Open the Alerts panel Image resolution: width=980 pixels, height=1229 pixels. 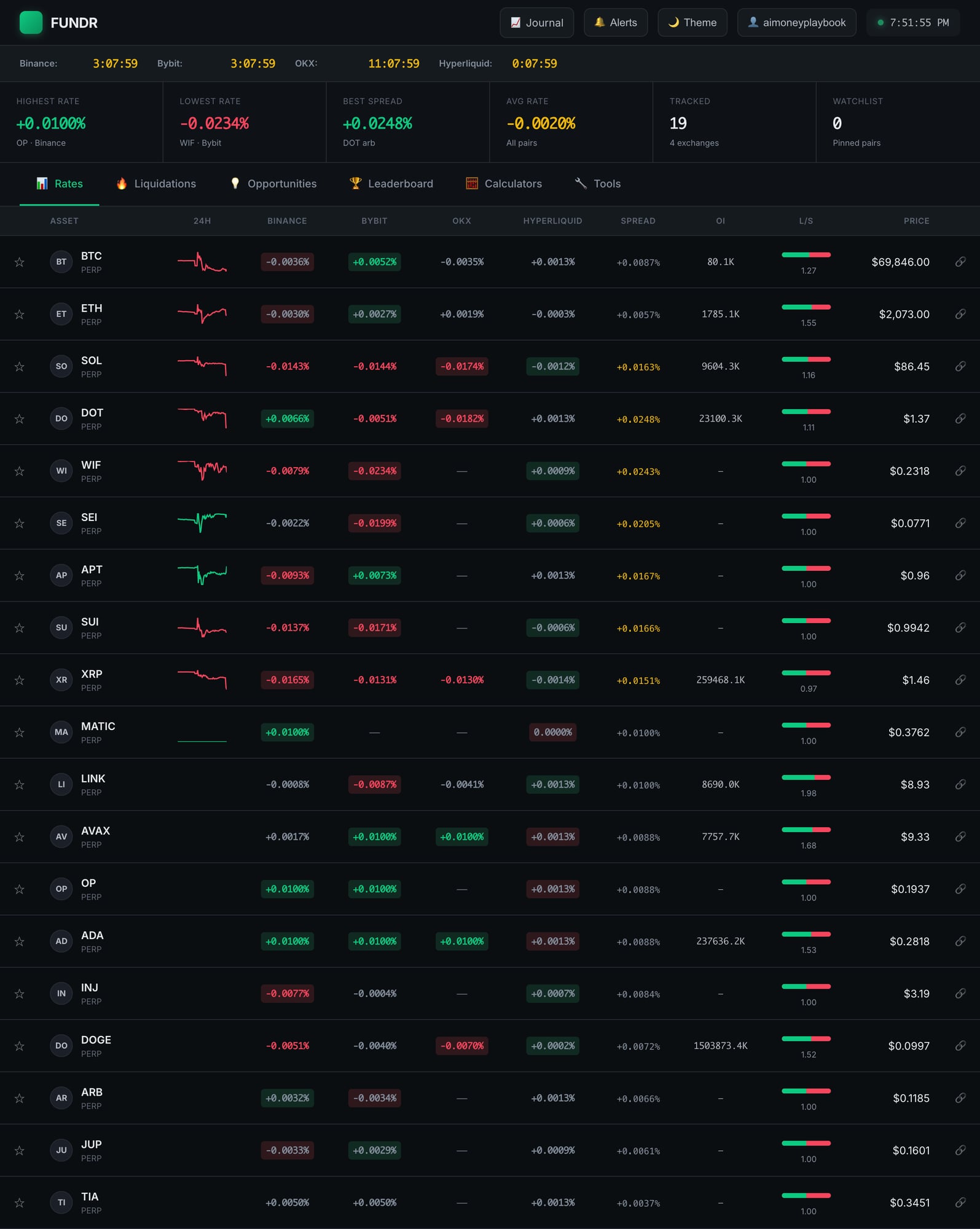616,23
